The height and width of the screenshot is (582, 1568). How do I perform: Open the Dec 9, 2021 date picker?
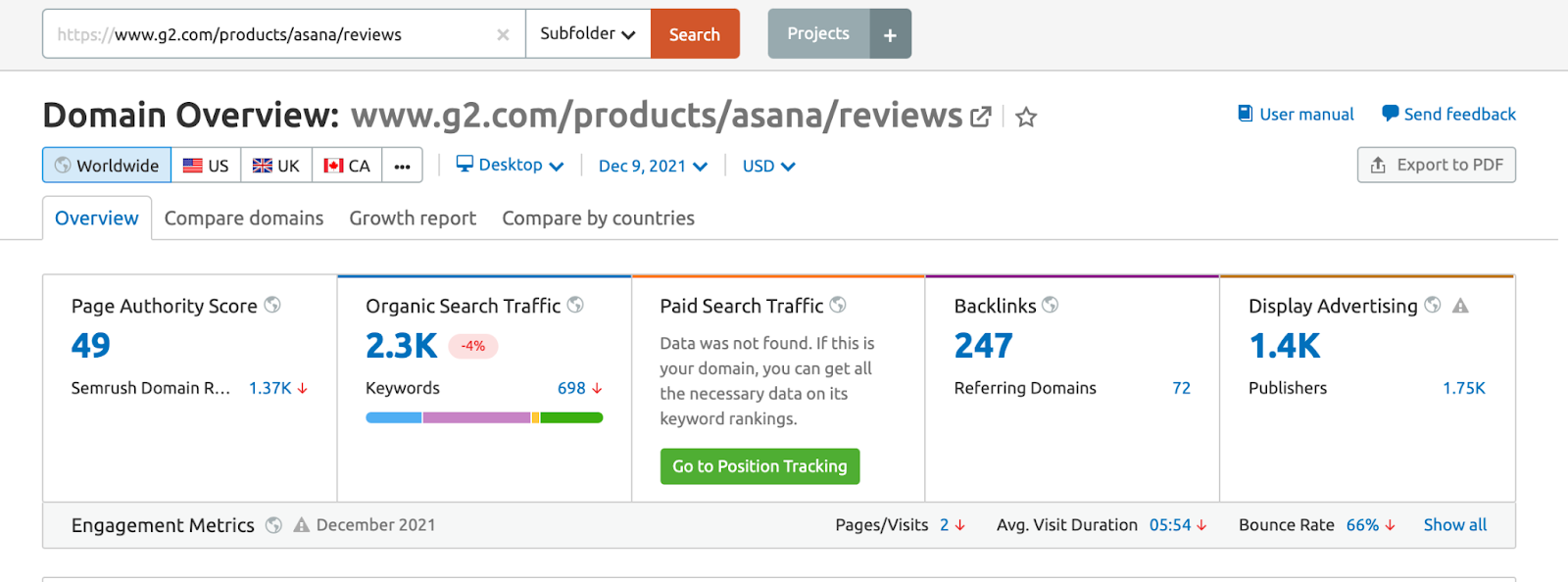pyautogui.click(x=653, y=166)
